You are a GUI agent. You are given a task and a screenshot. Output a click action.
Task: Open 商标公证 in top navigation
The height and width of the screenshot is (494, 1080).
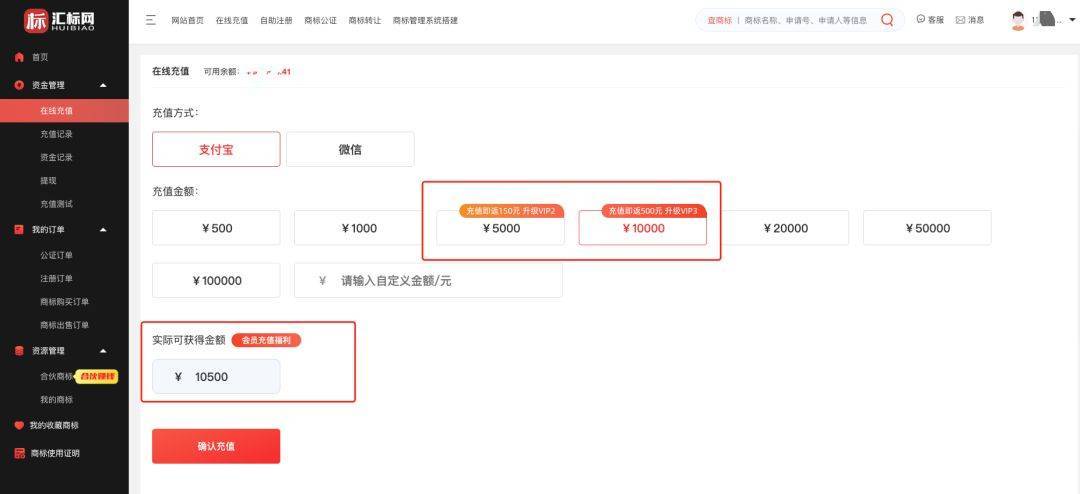point(320,21)
